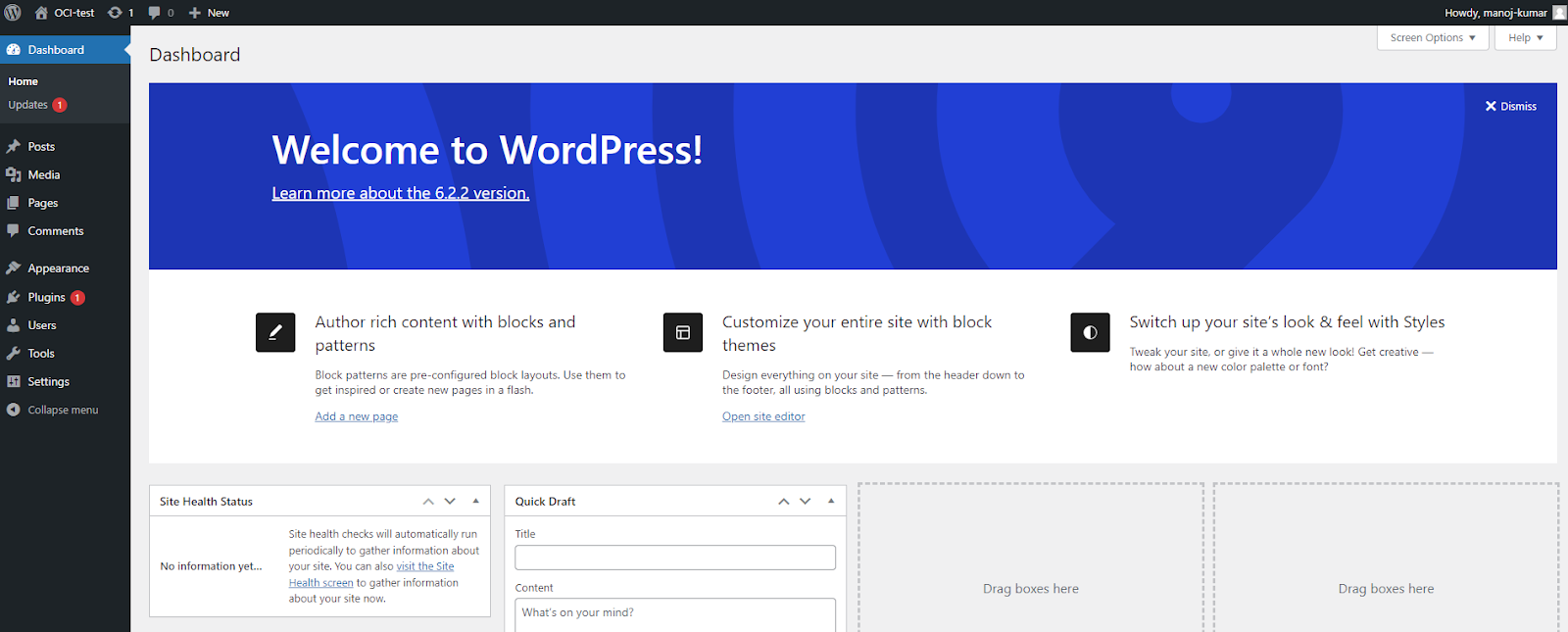The image size is (1568, 632).
Task: Follow the visit the Site Health screen link
Action: (372, 574)
